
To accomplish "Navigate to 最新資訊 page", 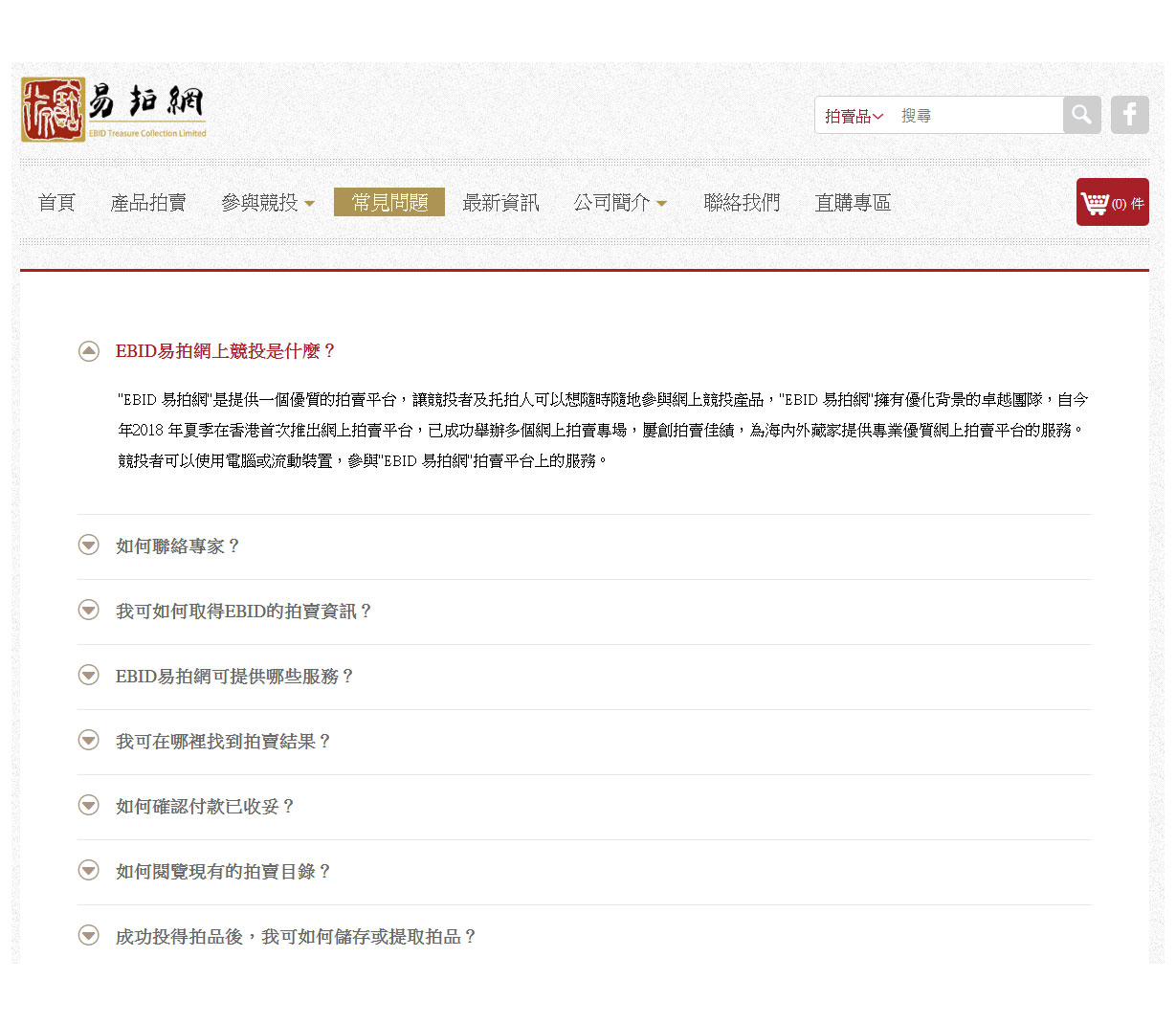I will coord(500,203).
